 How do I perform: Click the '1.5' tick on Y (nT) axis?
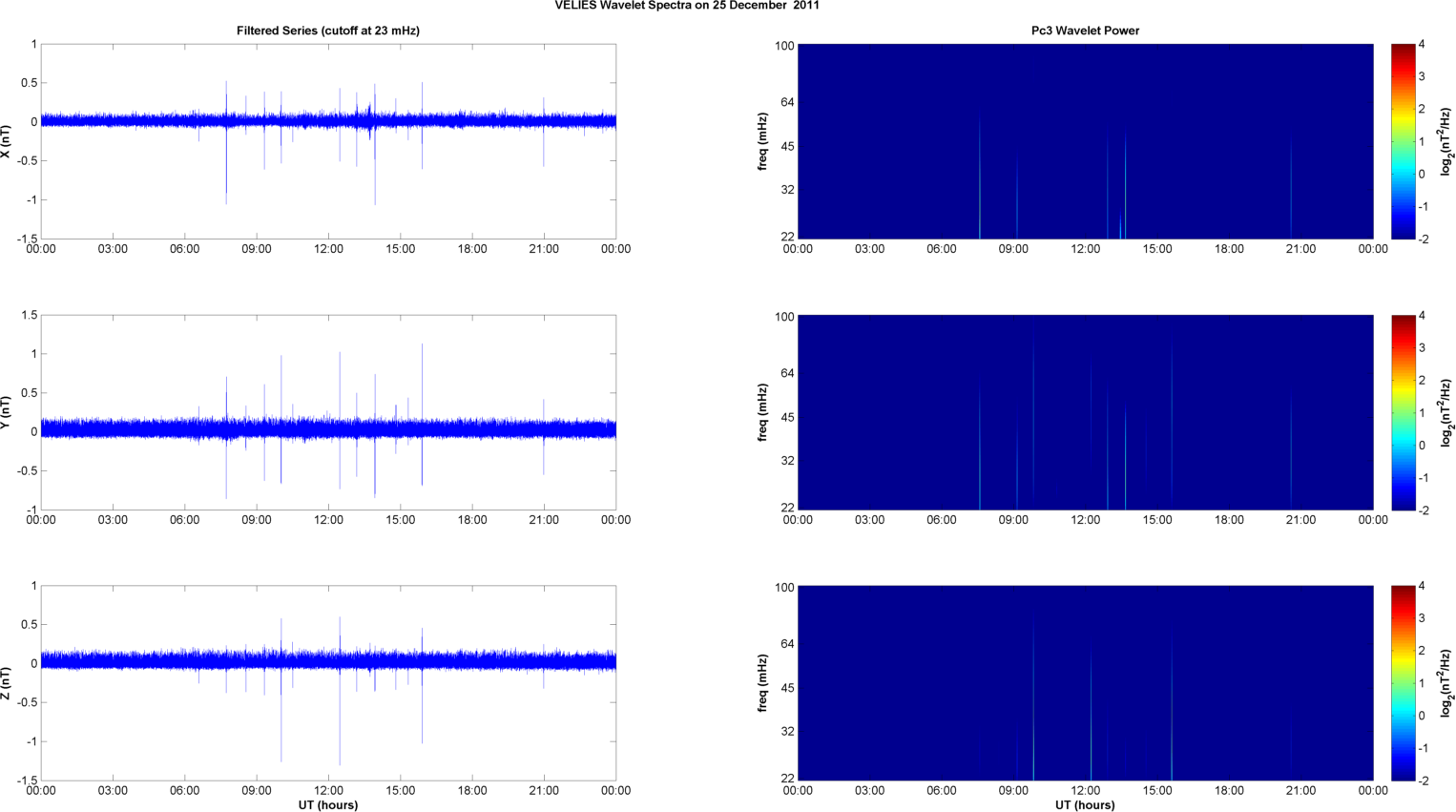click(29, 316)
